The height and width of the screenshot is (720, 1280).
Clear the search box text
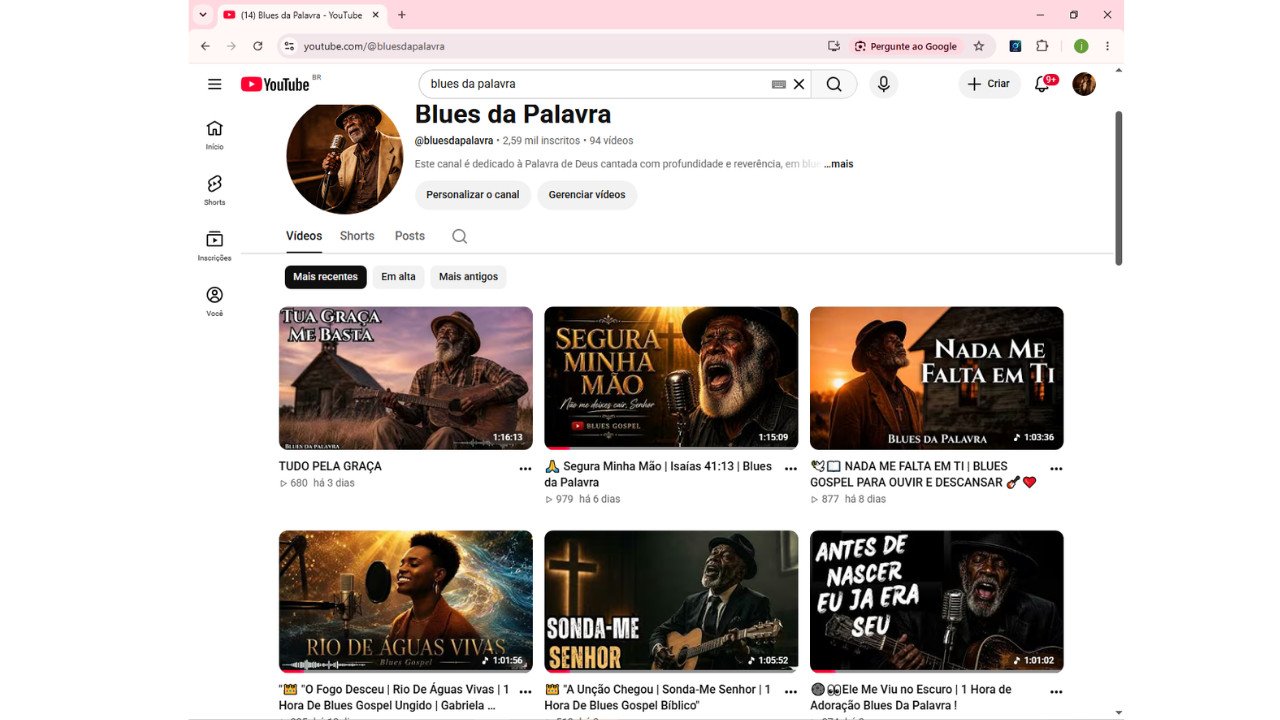click(799, 84)
